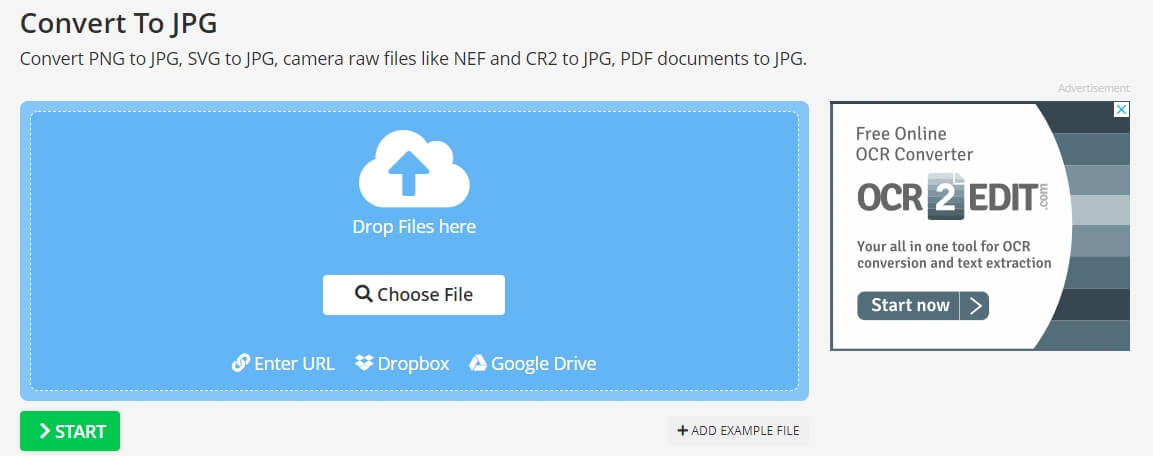Click the Dropbox logo icon
Image resolution: width=1153 pixels, height=456 pixels.
click(x=364, y=363)
